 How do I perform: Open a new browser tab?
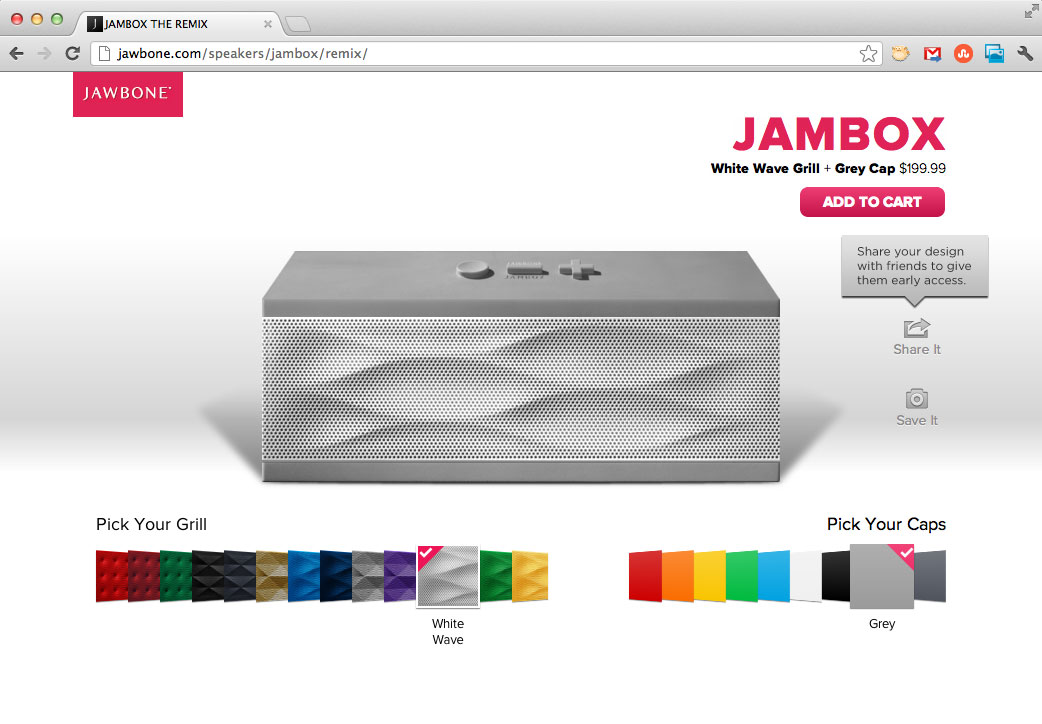point(298,25)
